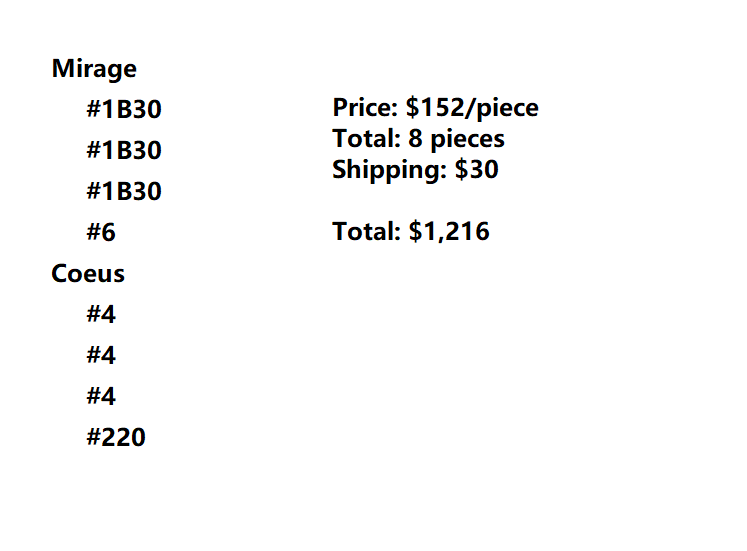Select the first #1B30 item under Mirage

point(123,110)
